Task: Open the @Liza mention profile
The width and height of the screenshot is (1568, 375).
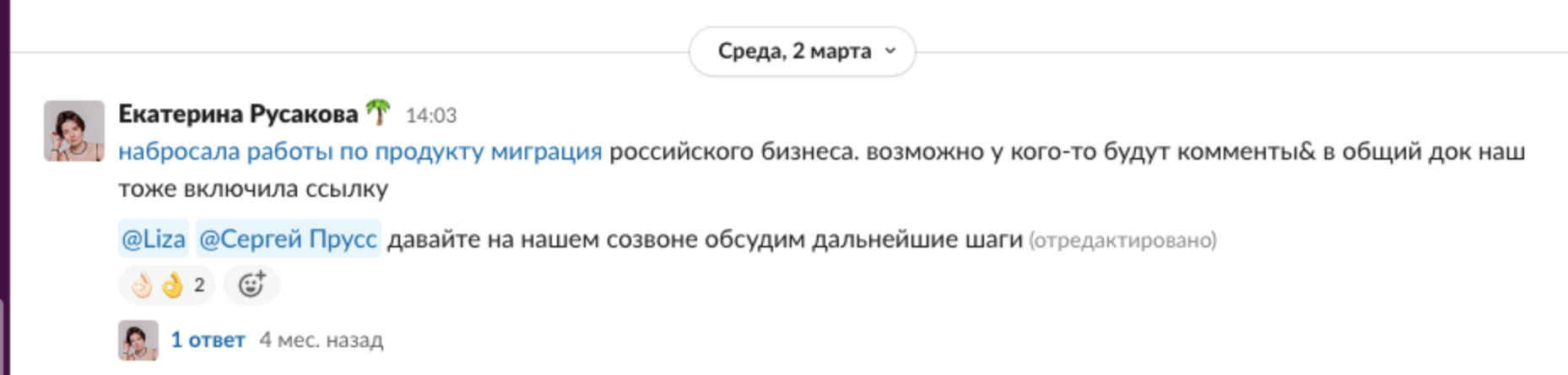Action: (154, 239)
